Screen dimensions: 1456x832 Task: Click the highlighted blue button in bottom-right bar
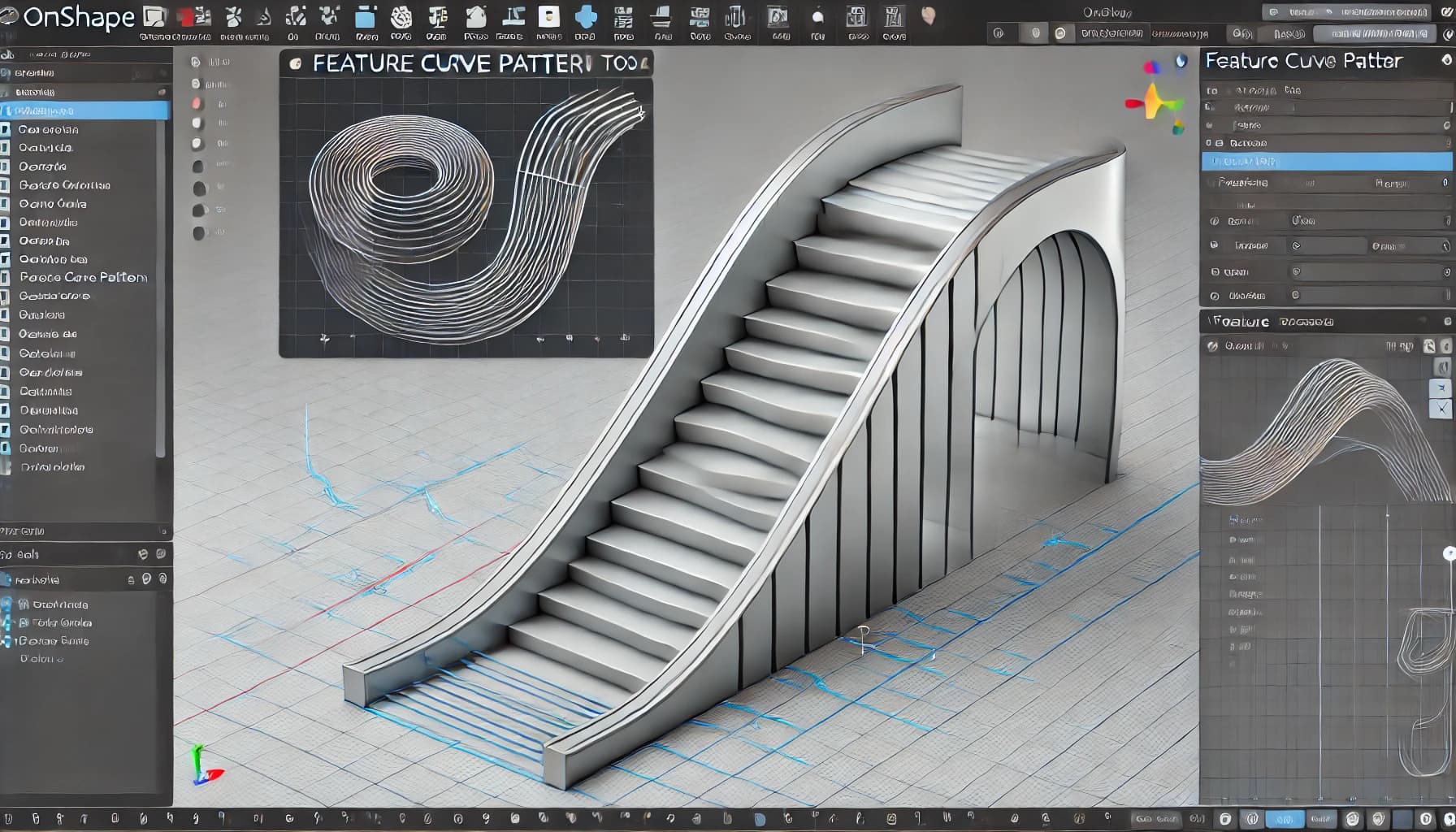(1284, 819)
